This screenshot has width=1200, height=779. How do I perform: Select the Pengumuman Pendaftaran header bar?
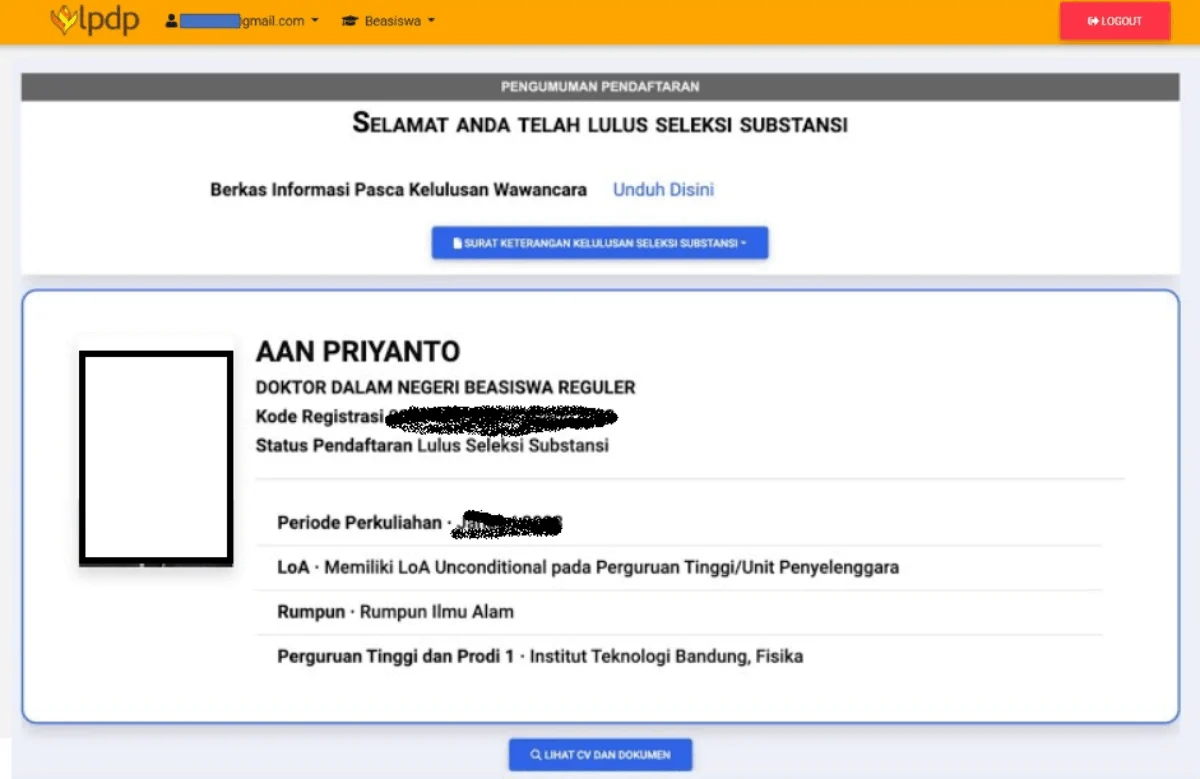(x=600, y=87)
